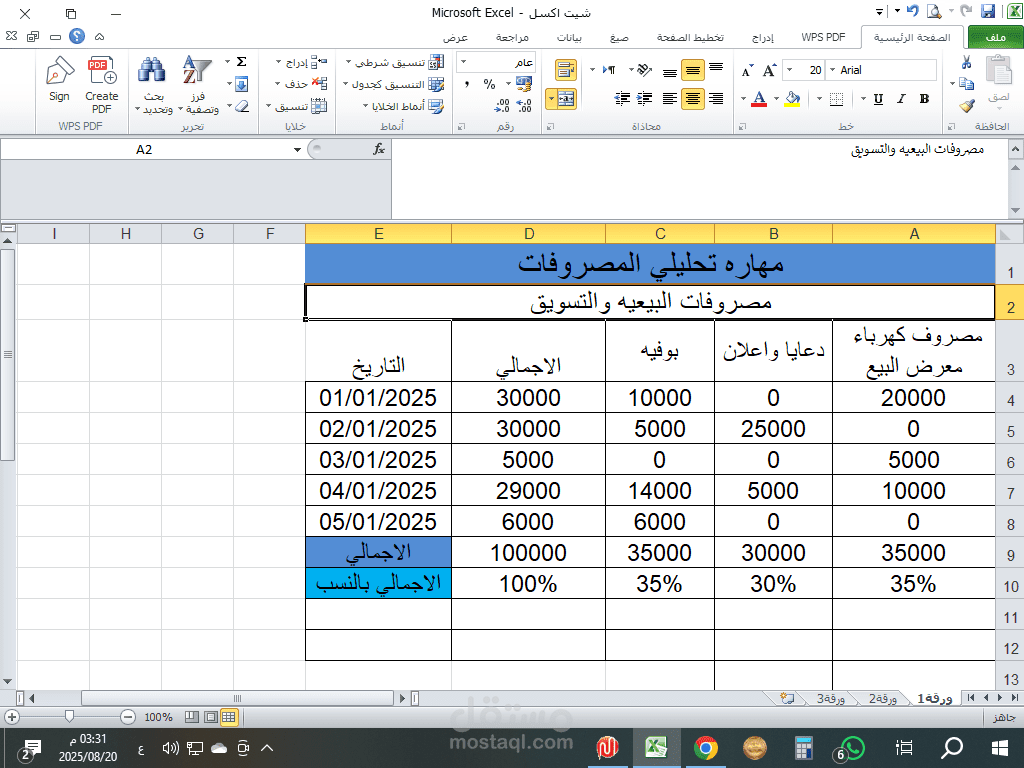Switch to تخطيط الصفحة Page Layout tab
This screenshot has height=768, width=1024.
tap(690, 37)
